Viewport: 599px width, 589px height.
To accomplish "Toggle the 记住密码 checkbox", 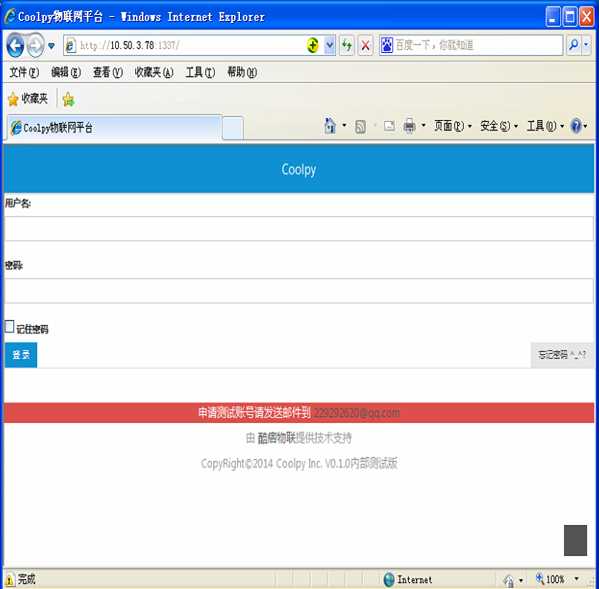I will coord(10,327).
